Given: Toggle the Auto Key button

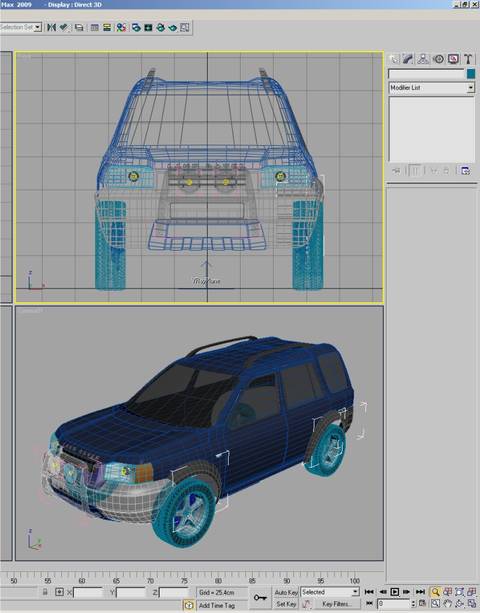Looking at the screenshot, I should (x=286, y=592).
